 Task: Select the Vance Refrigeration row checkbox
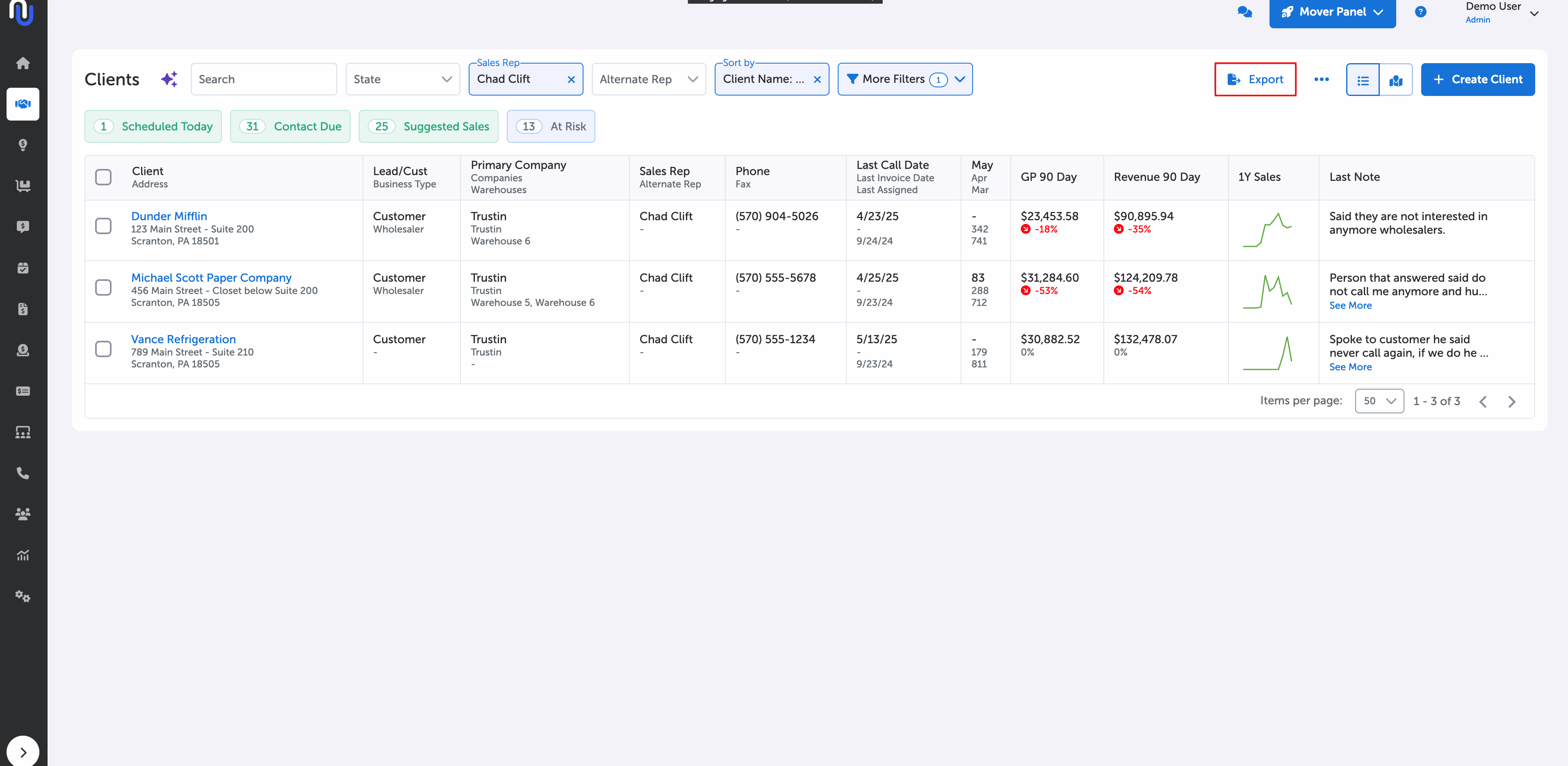tap(103, 349)
